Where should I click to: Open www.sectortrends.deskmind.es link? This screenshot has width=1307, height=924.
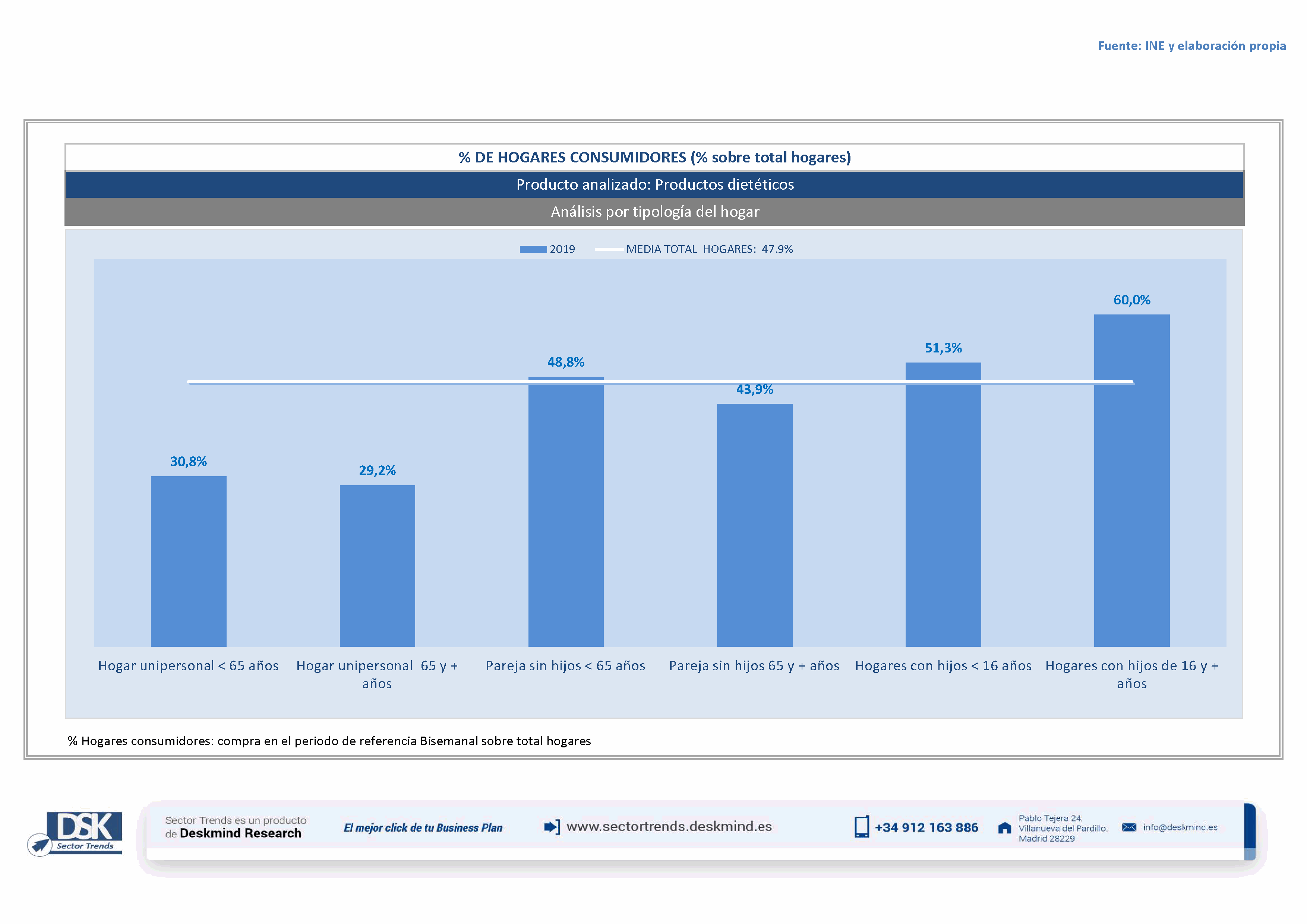(x=669, y=827)
